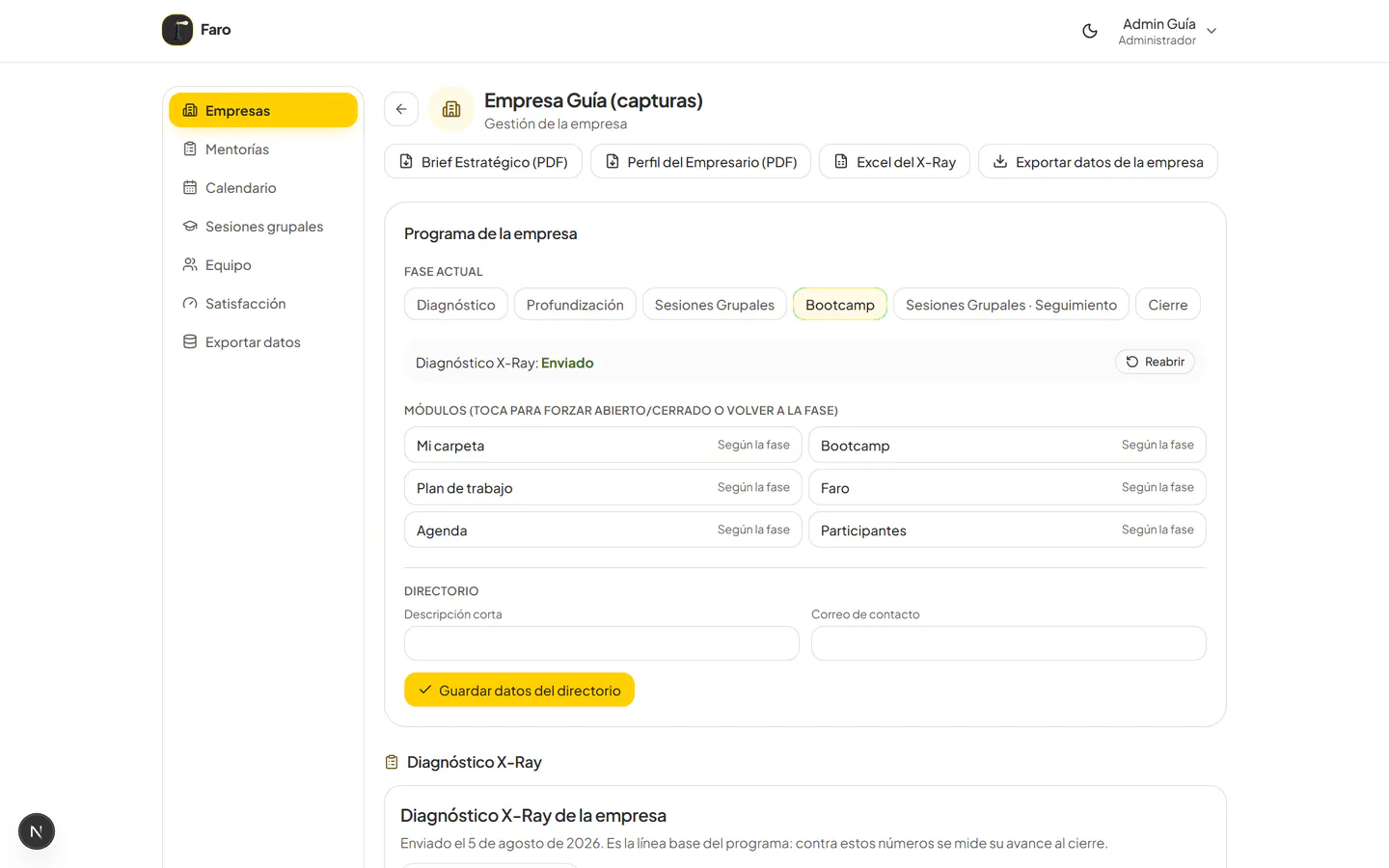This screenshot has width=1389, height=868.
Task: Click the Enviado status text
Action: tap(567, 364)
